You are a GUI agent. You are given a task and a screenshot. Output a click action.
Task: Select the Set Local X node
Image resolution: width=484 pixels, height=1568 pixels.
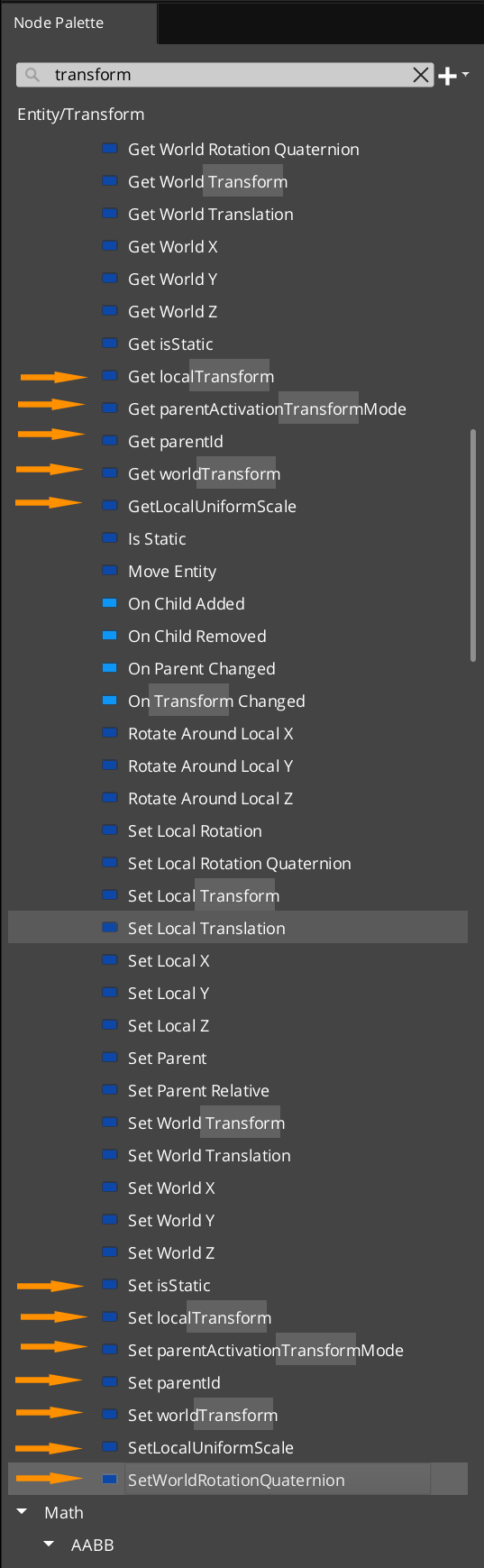tap(169, 960)
